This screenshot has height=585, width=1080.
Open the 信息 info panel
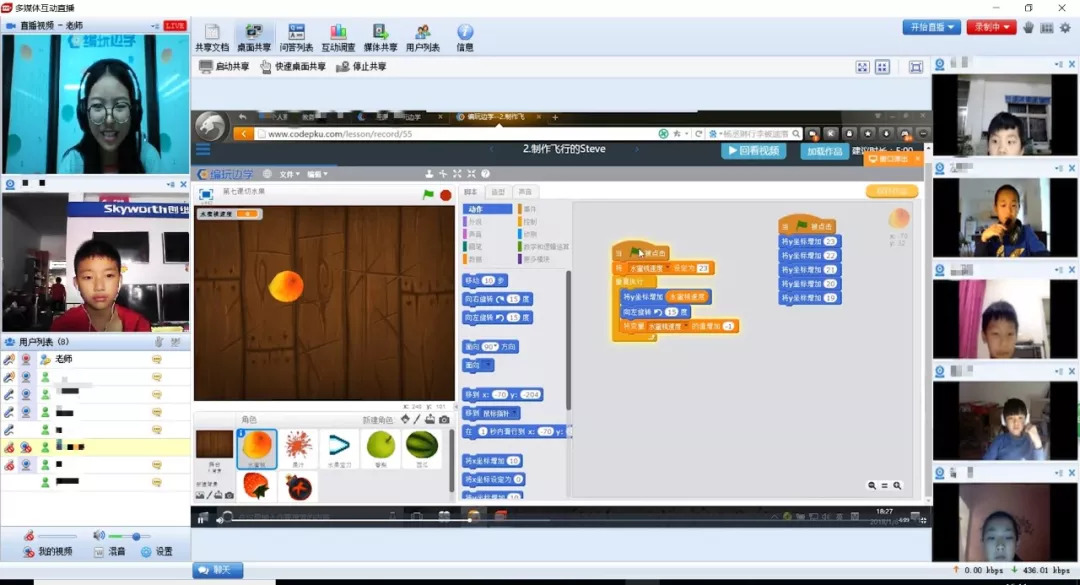coord(465,38)
